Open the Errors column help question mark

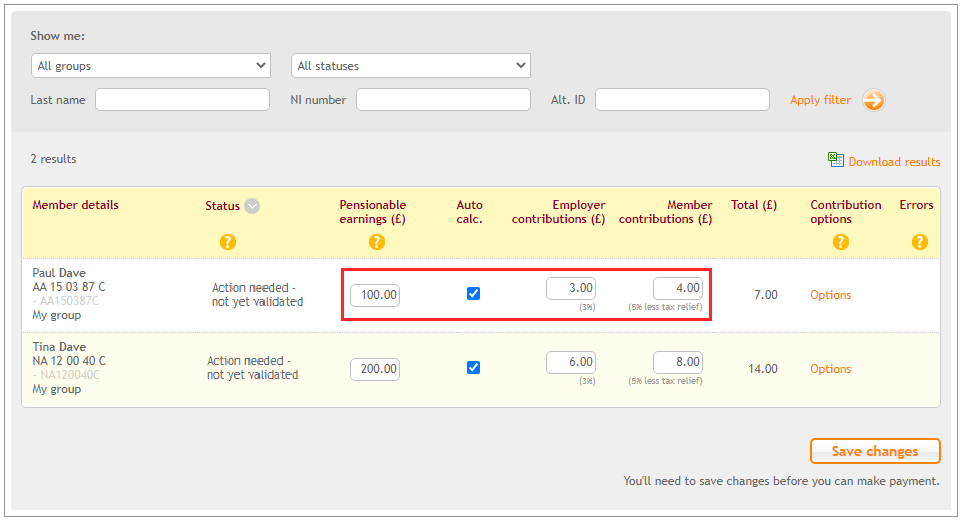[920, 242]
